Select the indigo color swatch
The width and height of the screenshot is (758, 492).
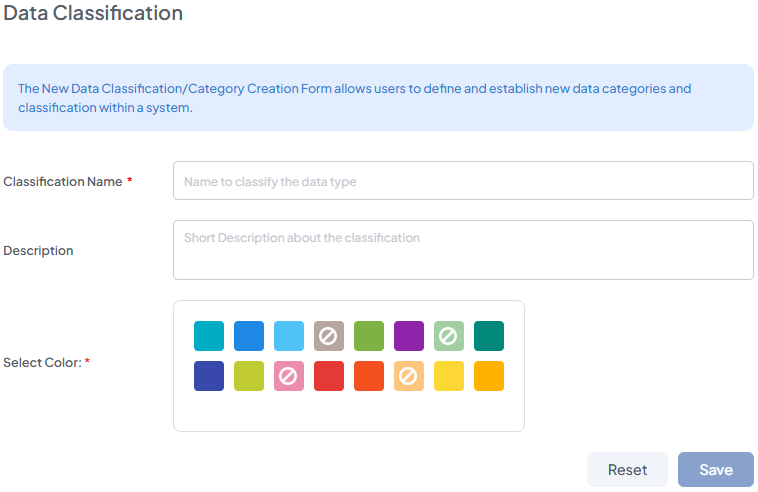pos(209,376)
